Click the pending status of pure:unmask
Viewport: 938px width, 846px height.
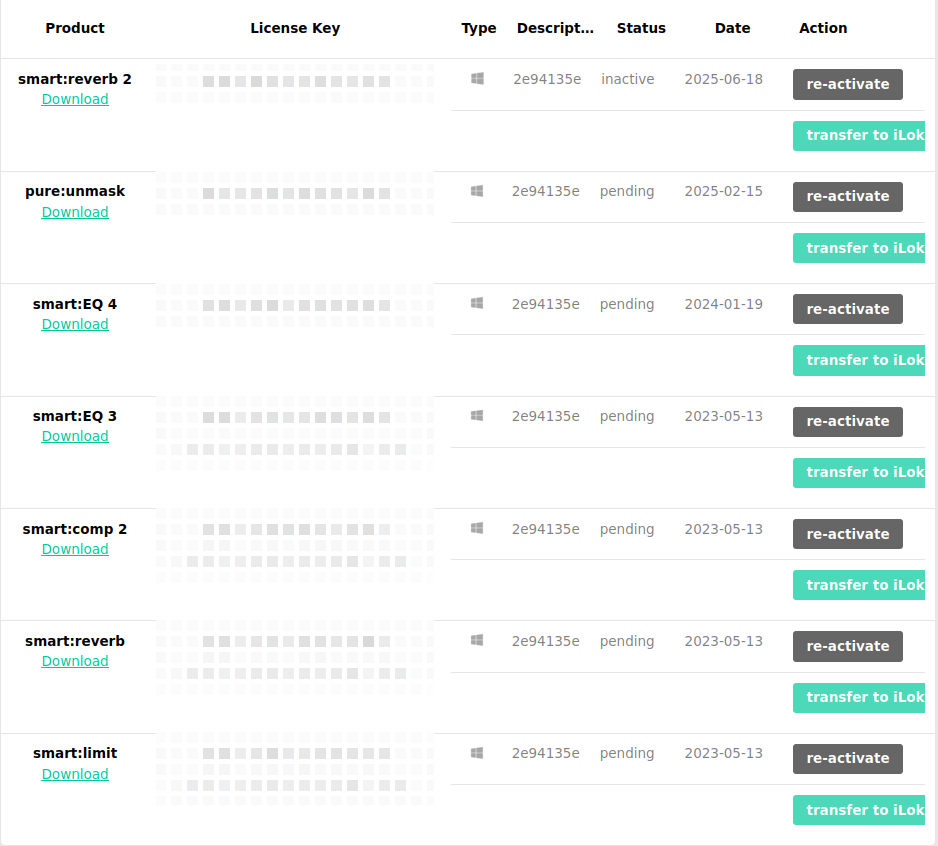(x=627, y=191)
